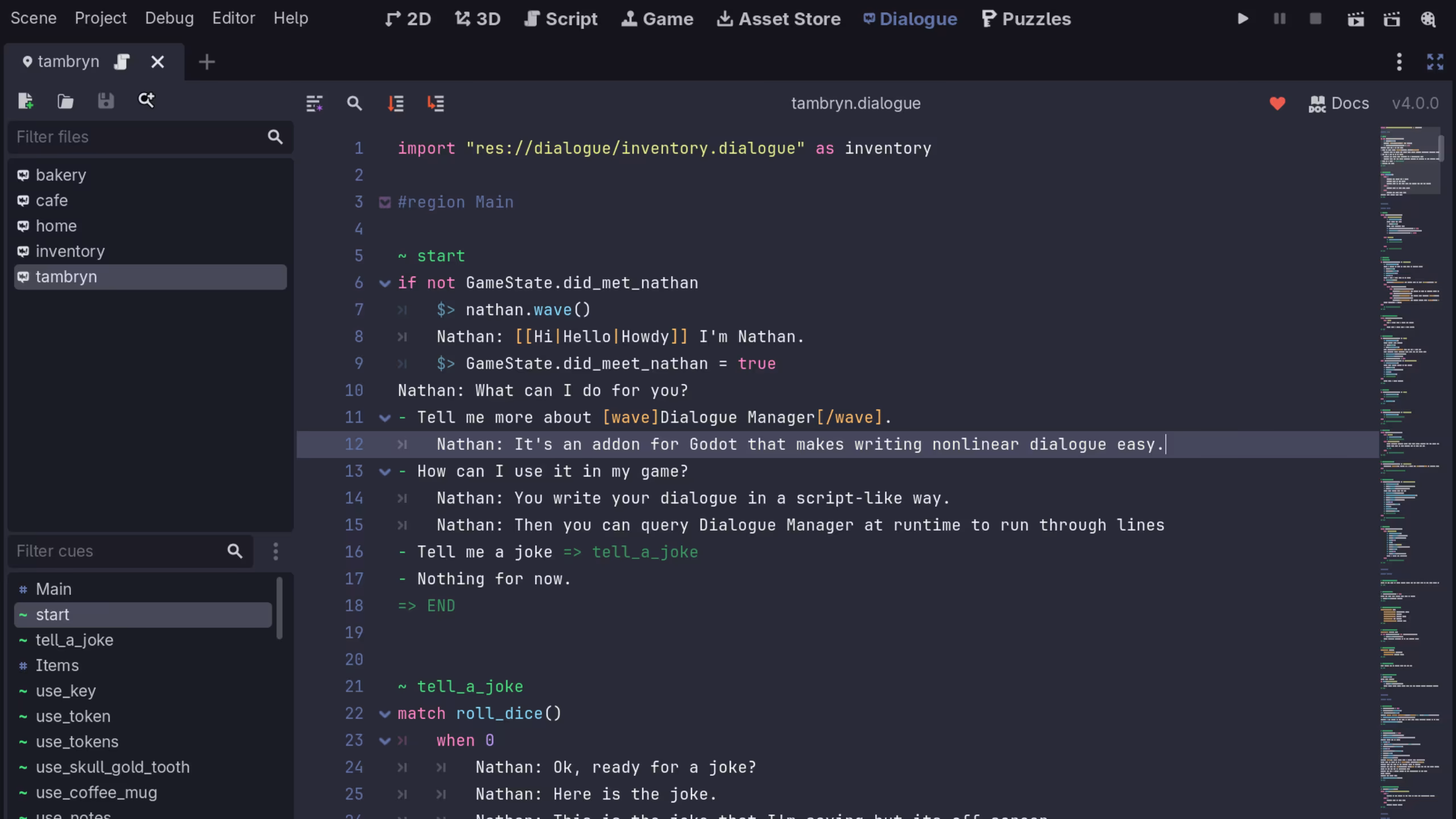Click the save all files icon
1456x819 pixels.
tap(106, 101)
